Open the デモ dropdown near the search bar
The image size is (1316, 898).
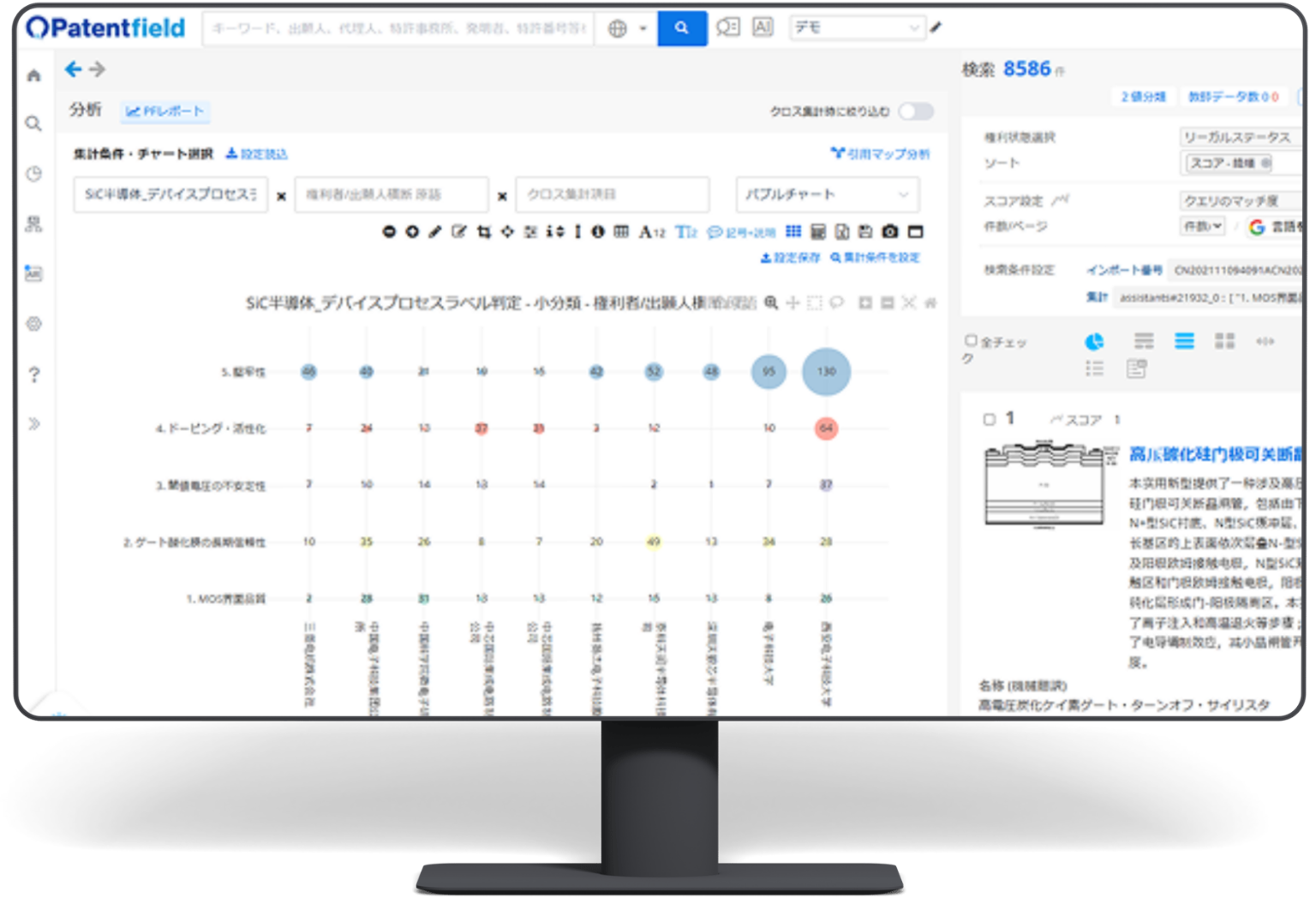[857, 27]
